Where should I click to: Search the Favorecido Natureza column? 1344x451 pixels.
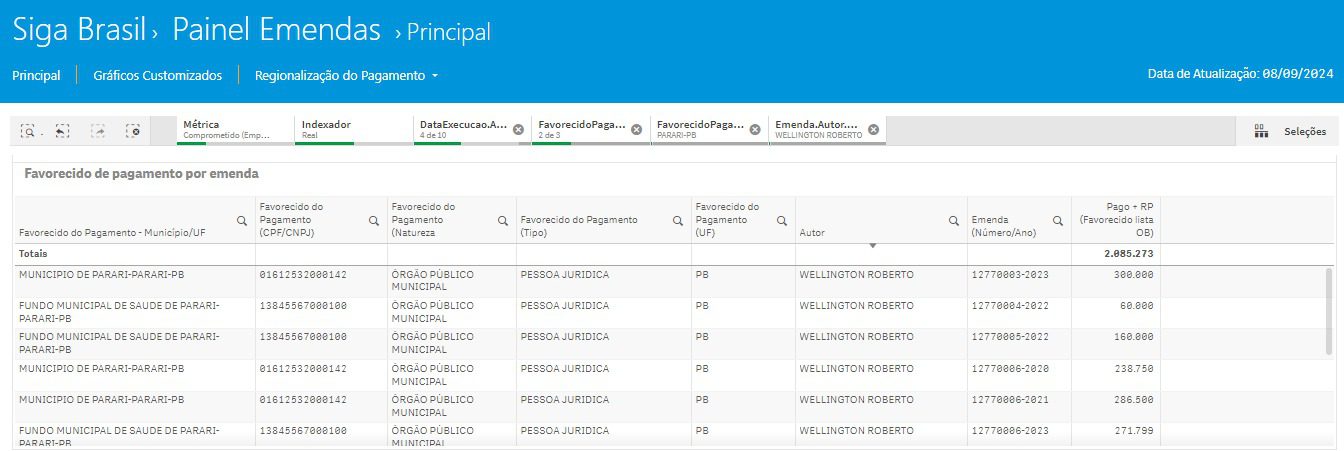(x=502, y=221)
